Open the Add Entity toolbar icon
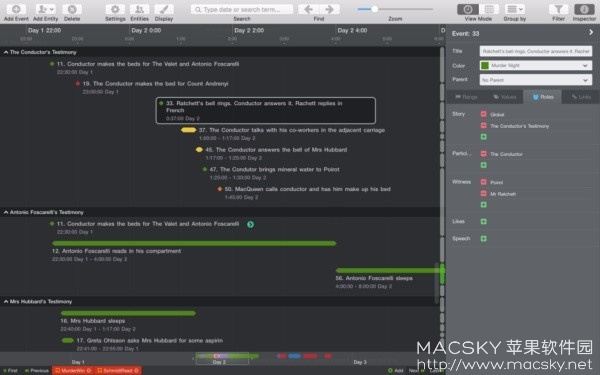 coord(46,9)
